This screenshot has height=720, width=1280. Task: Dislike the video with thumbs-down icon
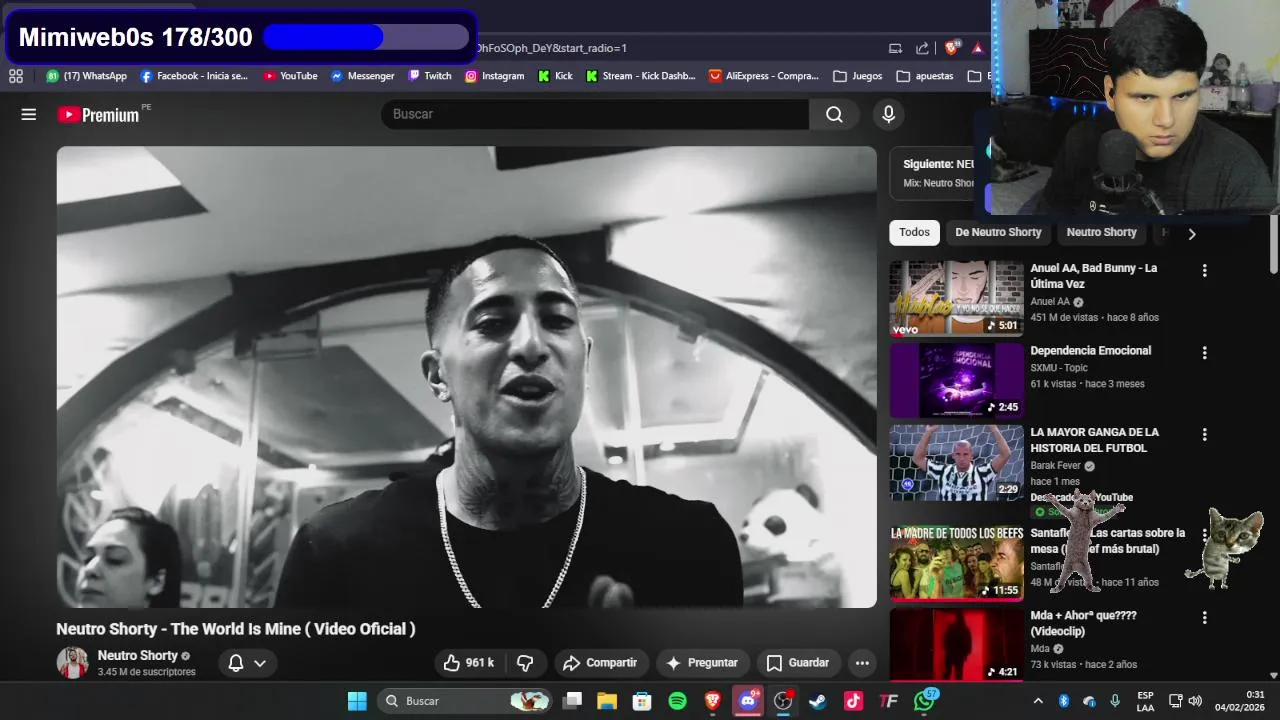[525, 662]
